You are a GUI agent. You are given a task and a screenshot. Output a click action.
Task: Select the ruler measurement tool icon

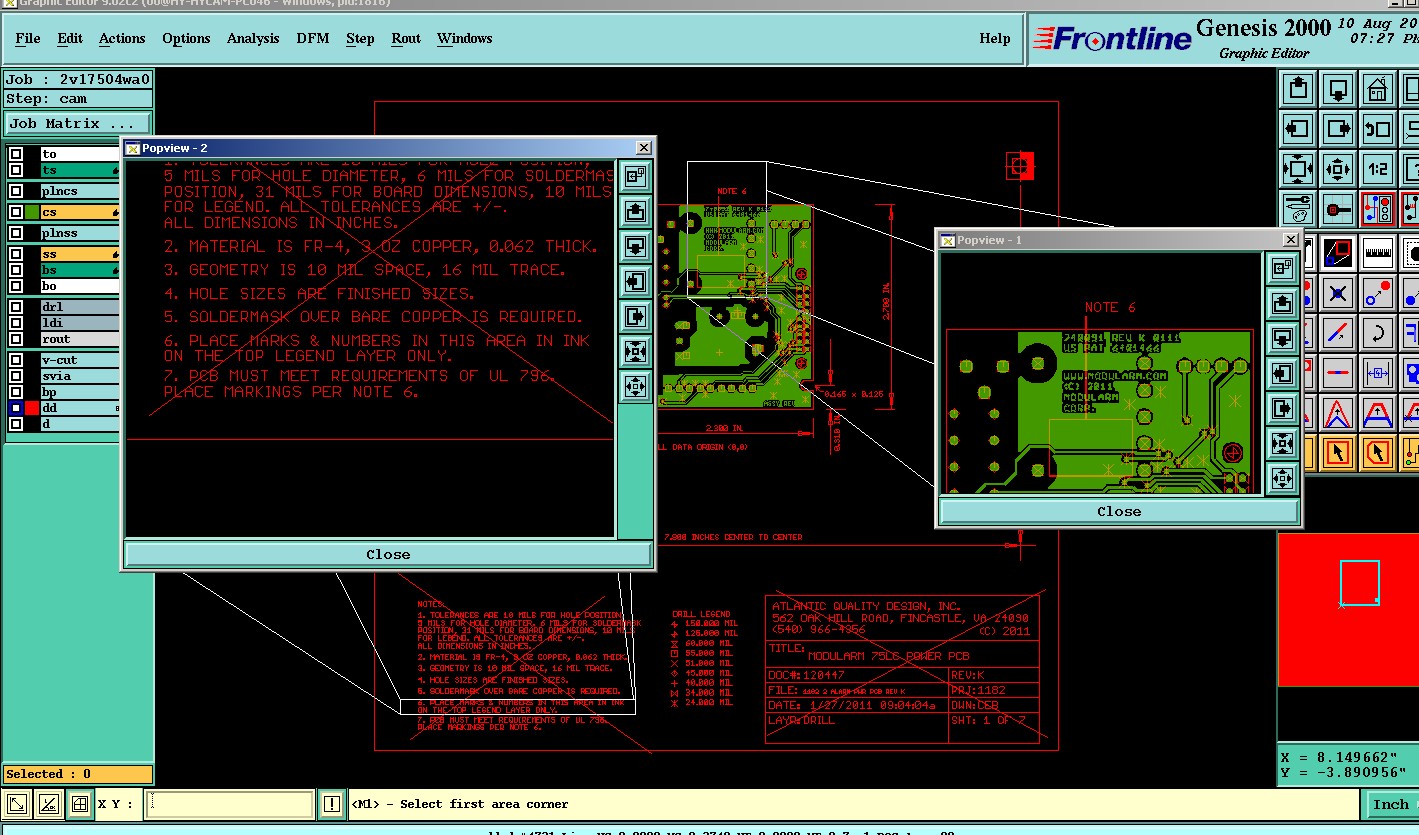(x=1378, y=251)
